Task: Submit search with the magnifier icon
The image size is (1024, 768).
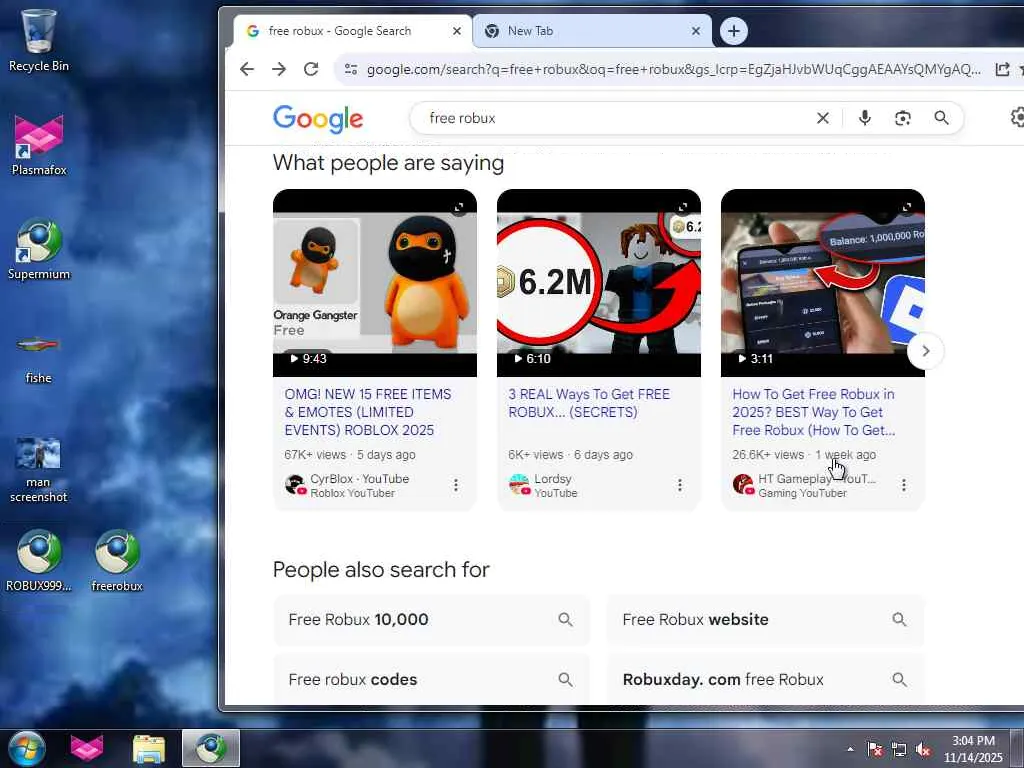Action: 941,118
